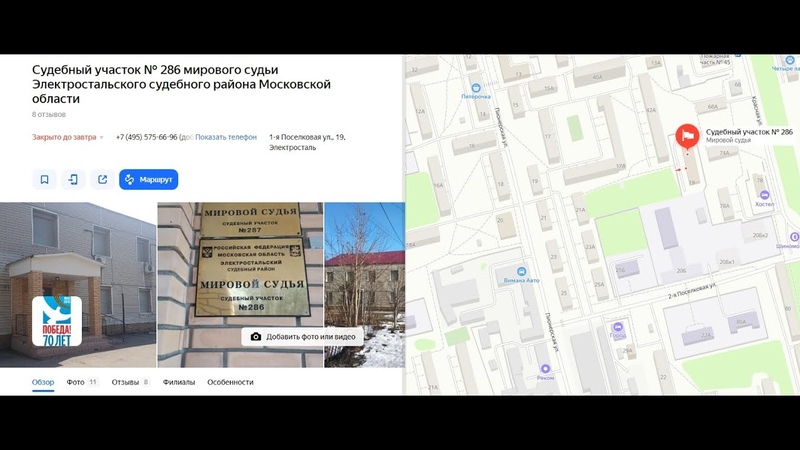Image resolution: width=800 pixels, height=450 pixels.
Task: Click the place title Судебный участок № 286 мирового судьи
Action: pos(181,84)
